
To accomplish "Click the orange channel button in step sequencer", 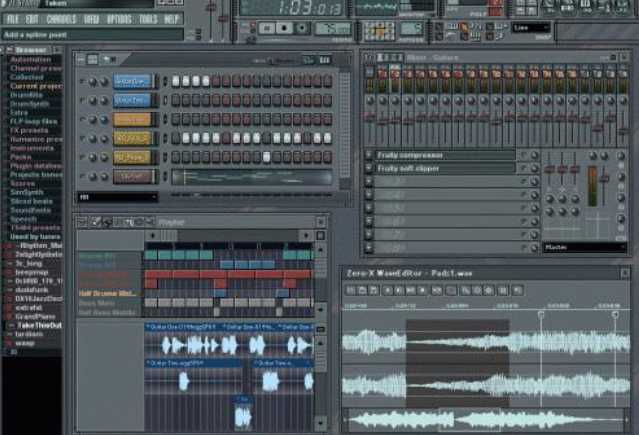I will (132, 119).
